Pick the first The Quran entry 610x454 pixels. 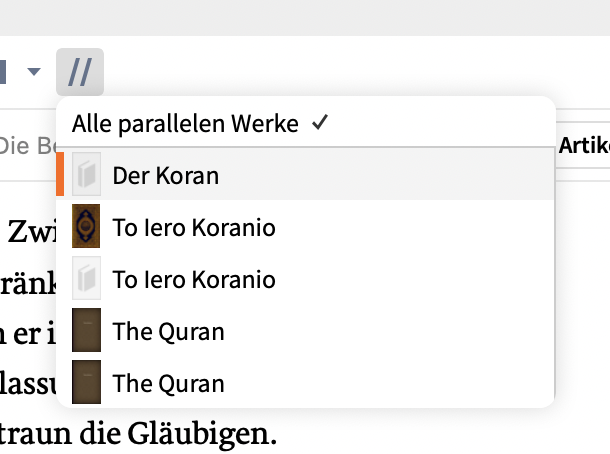coord(305,330)
